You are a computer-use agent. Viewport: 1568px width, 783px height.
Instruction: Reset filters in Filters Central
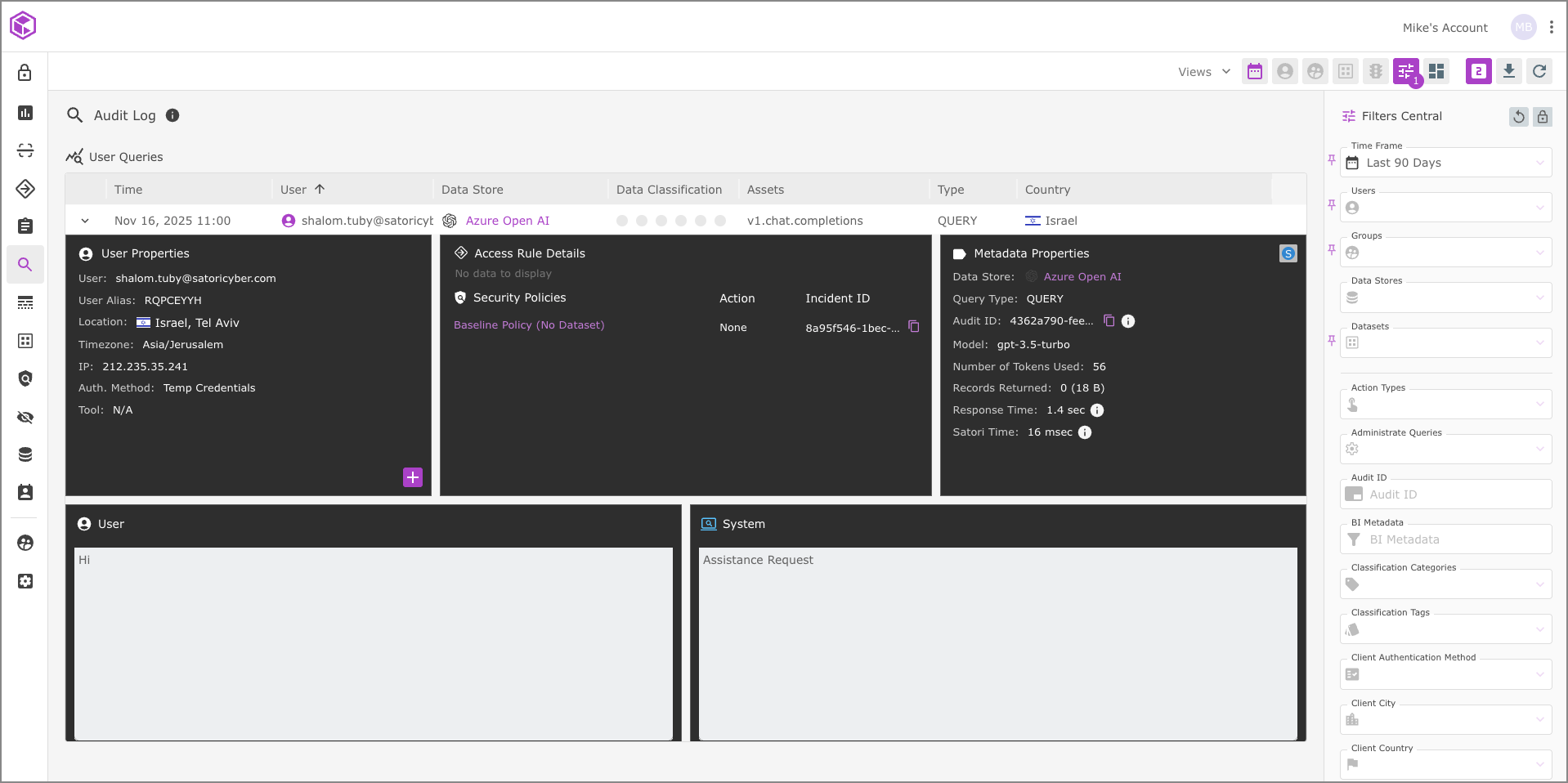1518,117
